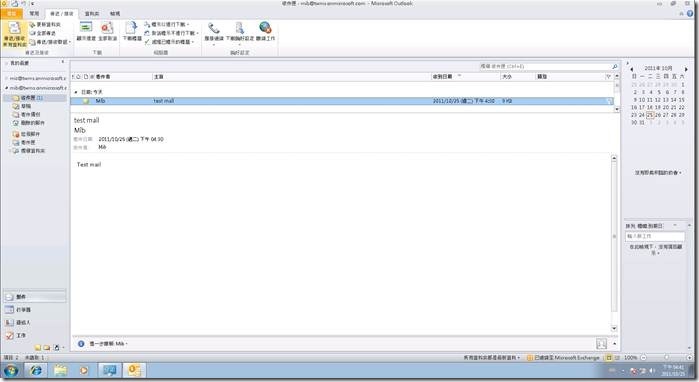Open the dial-up connection phone icon
The image size is (699, 382).
pos(214,32)
